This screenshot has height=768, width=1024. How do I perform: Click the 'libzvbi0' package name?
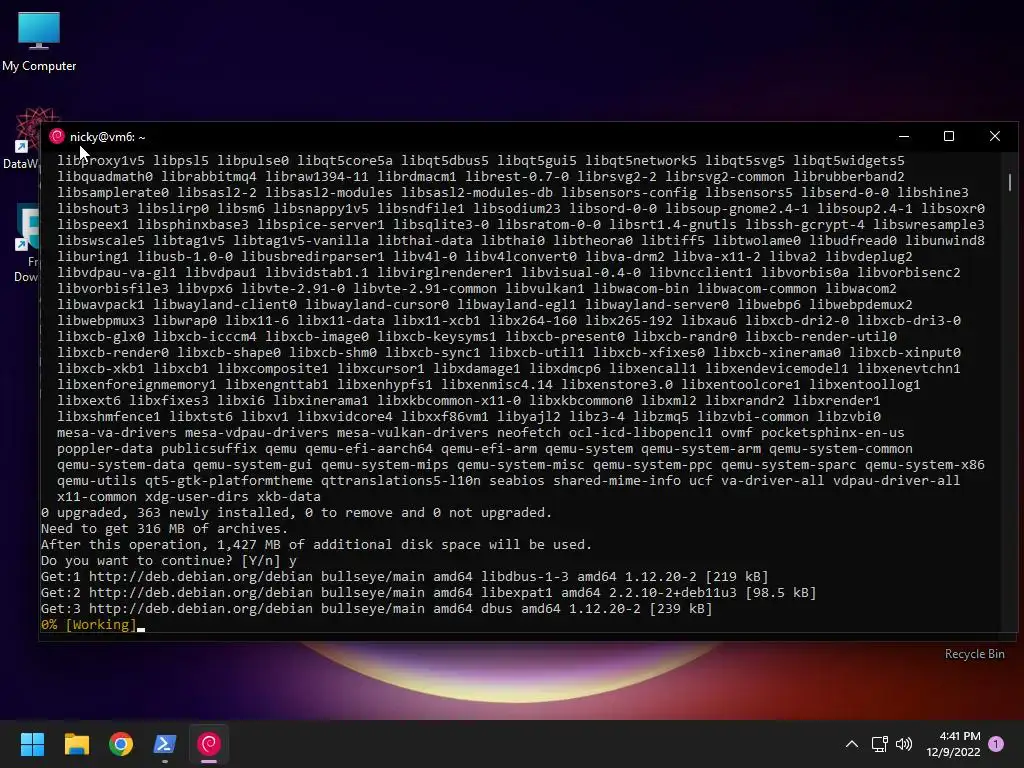click(x=849, y=417)
